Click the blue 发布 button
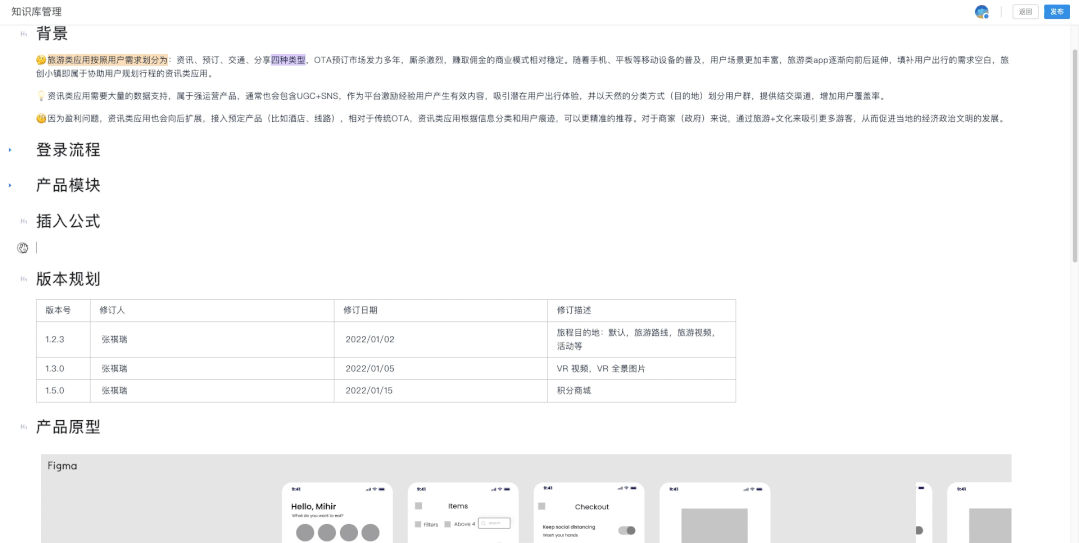 click(x=1056, y=12)
